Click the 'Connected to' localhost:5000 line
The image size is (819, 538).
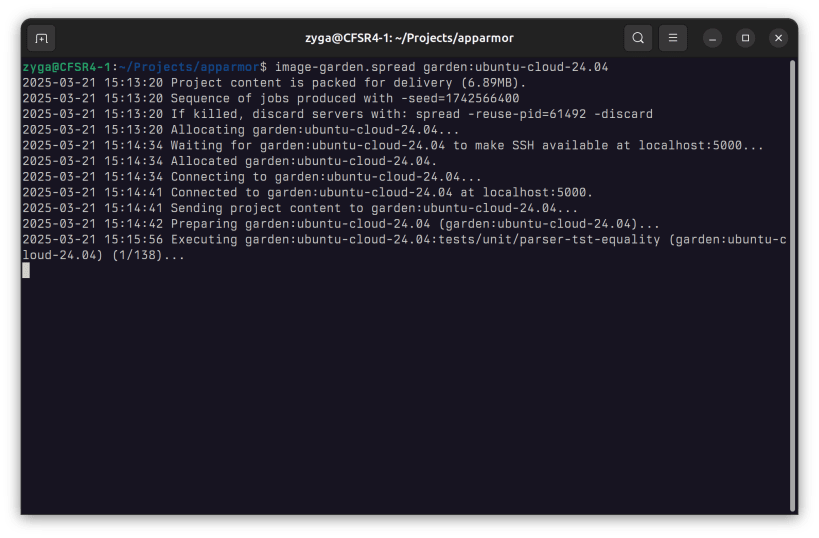pyautogui.click(x=308, y=193)
